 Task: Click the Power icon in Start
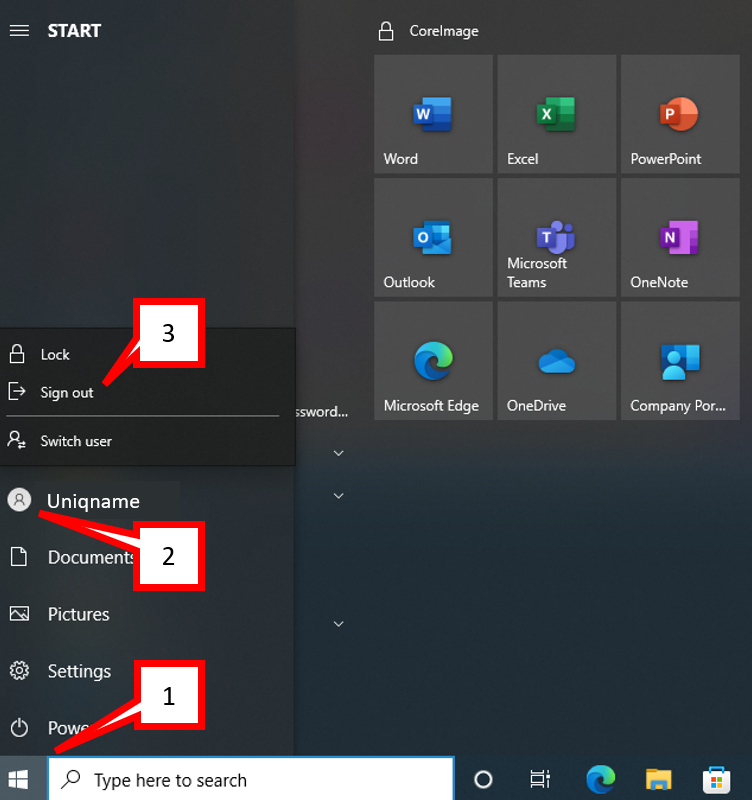(19, 728)
